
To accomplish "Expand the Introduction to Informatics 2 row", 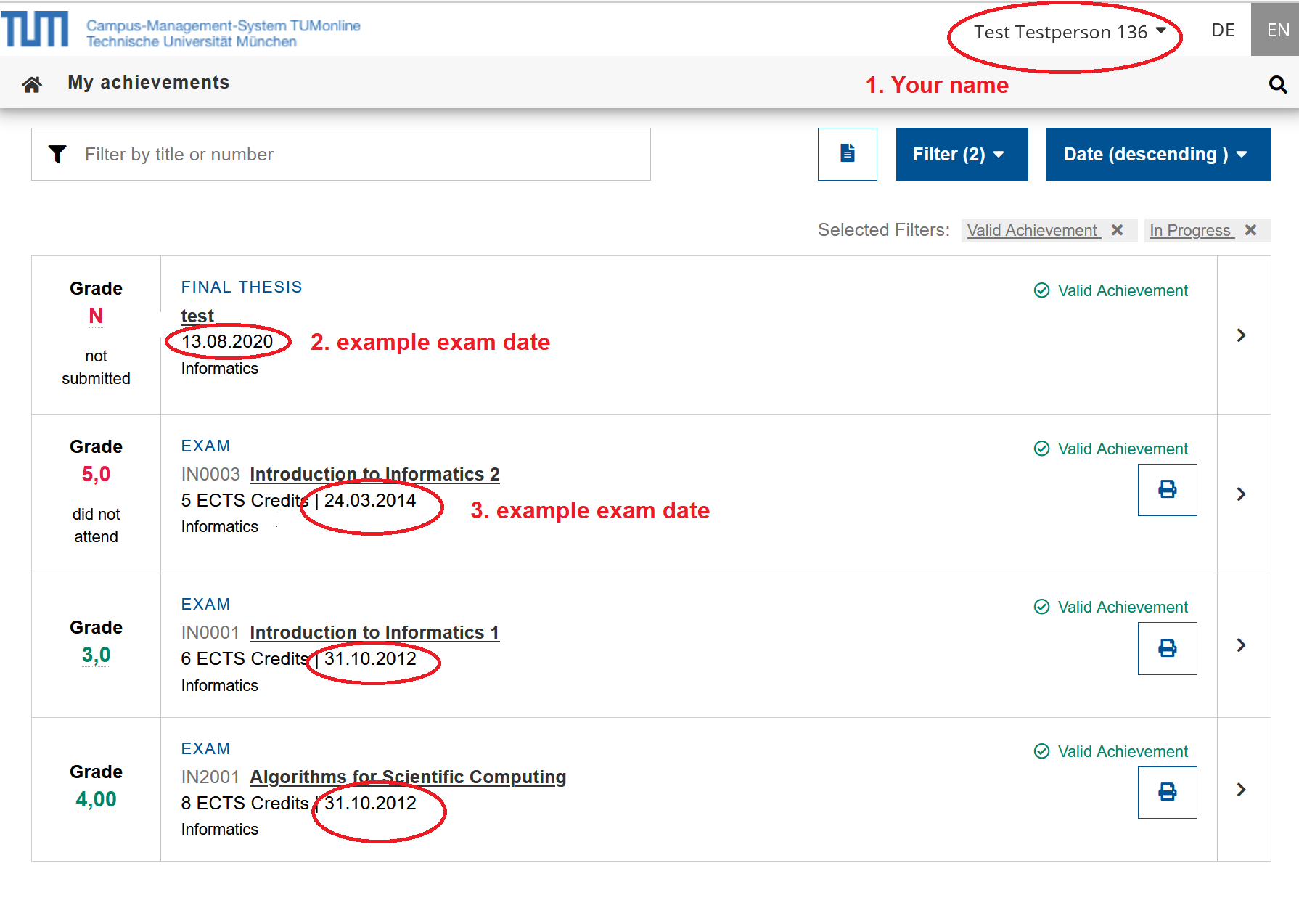I will (1242, 494).
